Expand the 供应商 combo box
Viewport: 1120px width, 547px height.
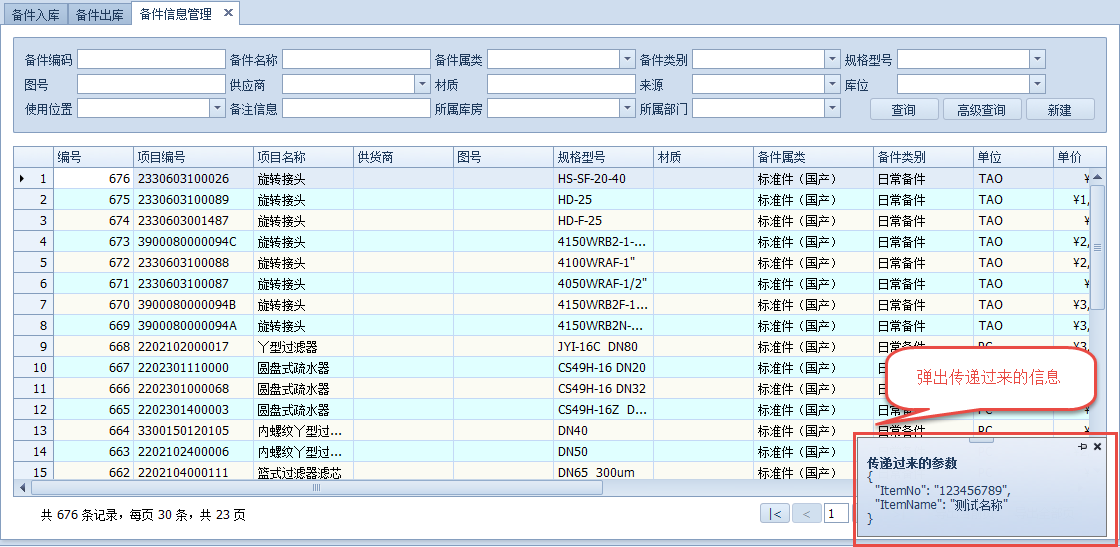click(x=422, y=84)
